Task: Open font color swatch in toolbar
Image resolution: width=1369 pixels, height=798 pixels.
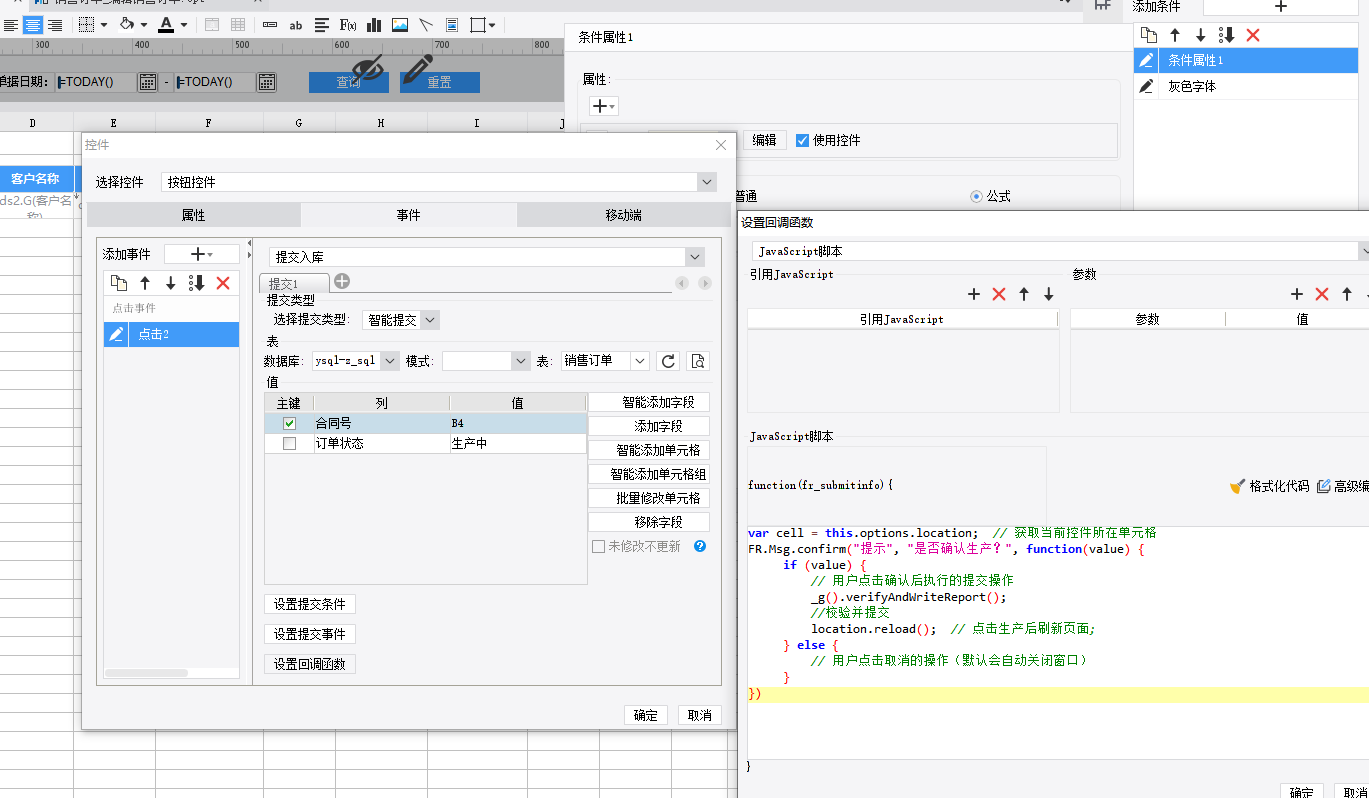Action: (166, 25)
